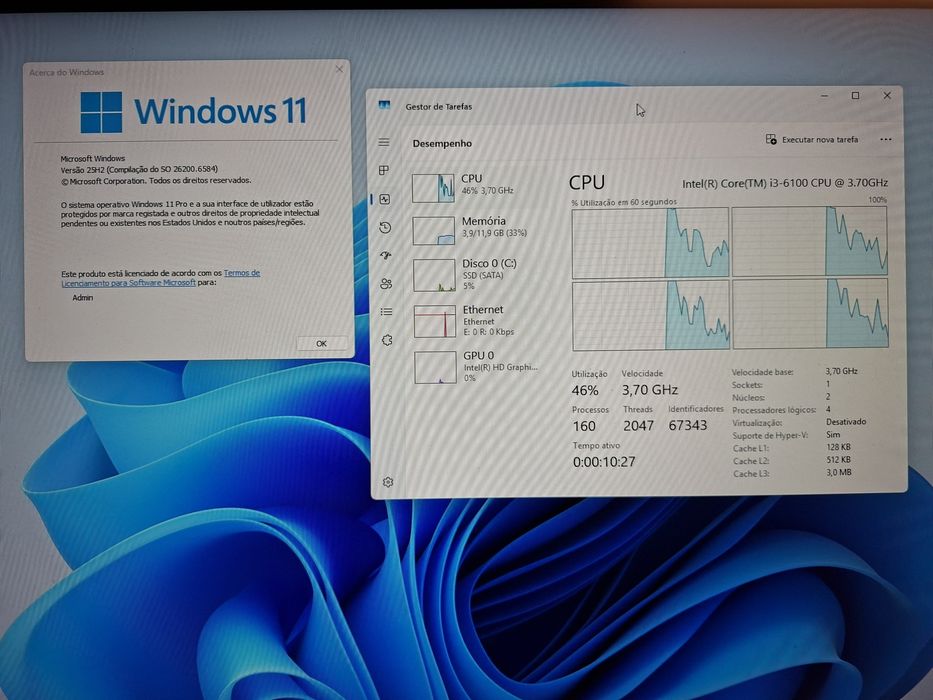Click the Virtualização value Desativado
This screenshot has width=933, height=700.
click(x=846, y=421)
